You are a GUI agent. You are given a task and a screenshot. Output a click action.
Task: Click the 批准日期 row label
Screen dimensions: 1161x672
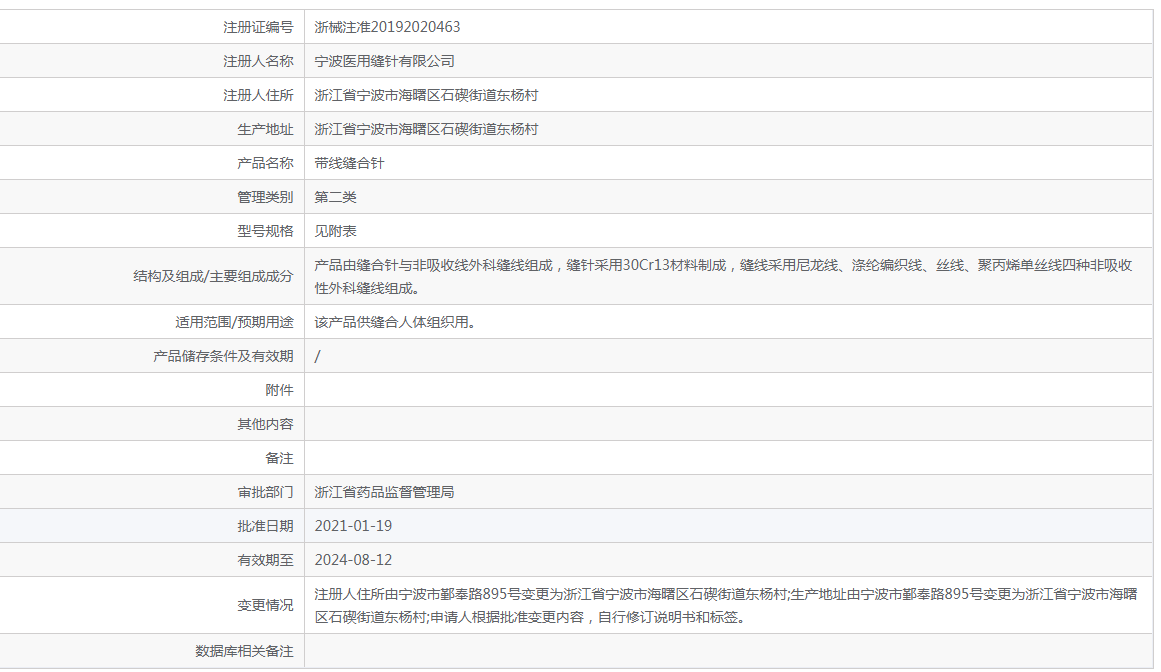pyautogui.click(x=265, y=526)
